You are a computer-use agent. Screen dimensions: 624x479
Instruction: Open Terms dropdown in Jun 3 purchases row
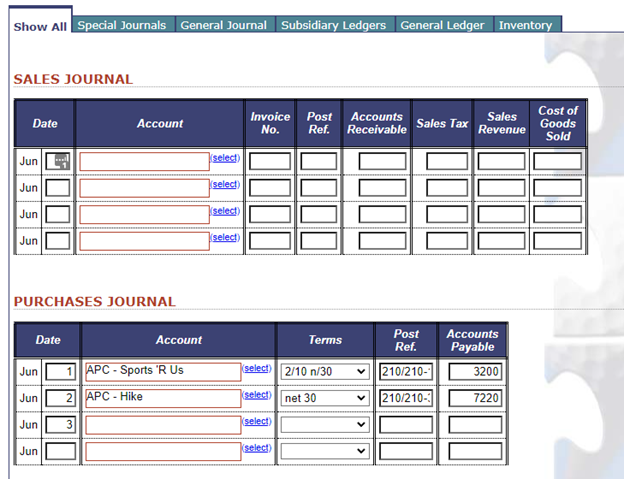pos(325,424)
